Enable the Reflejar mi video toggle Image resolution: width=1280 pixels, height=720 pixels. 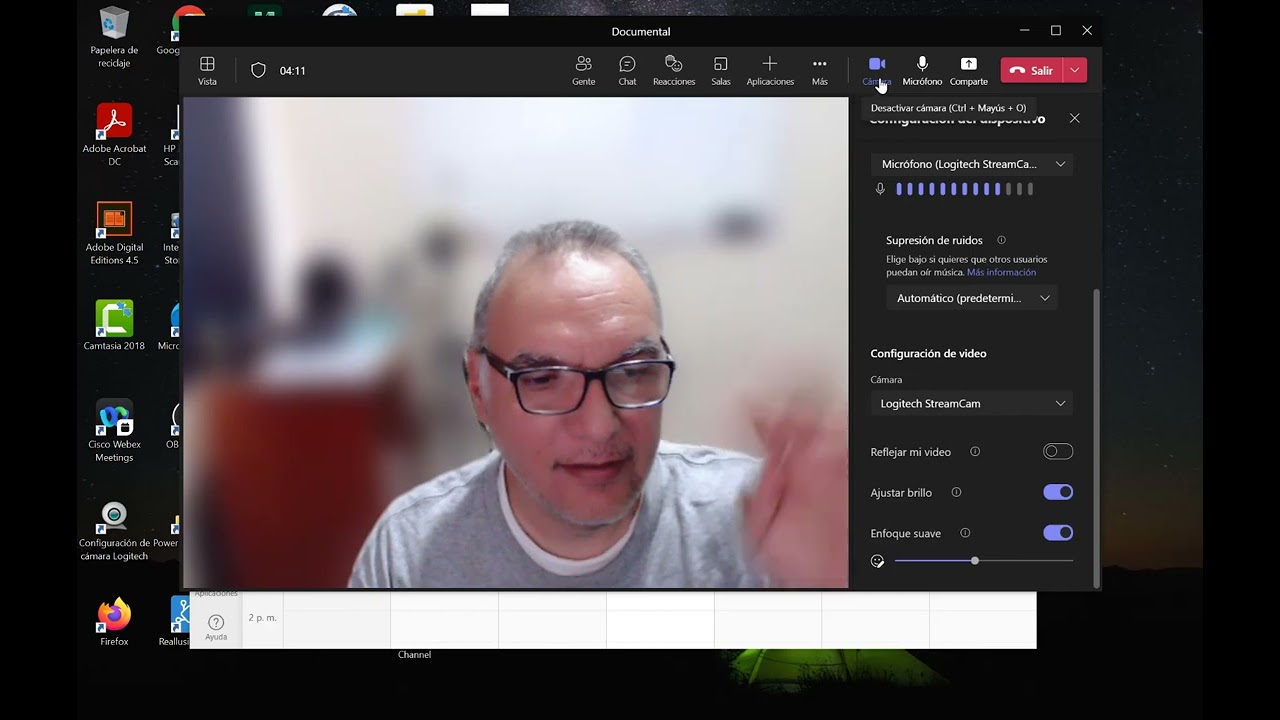1057,452
